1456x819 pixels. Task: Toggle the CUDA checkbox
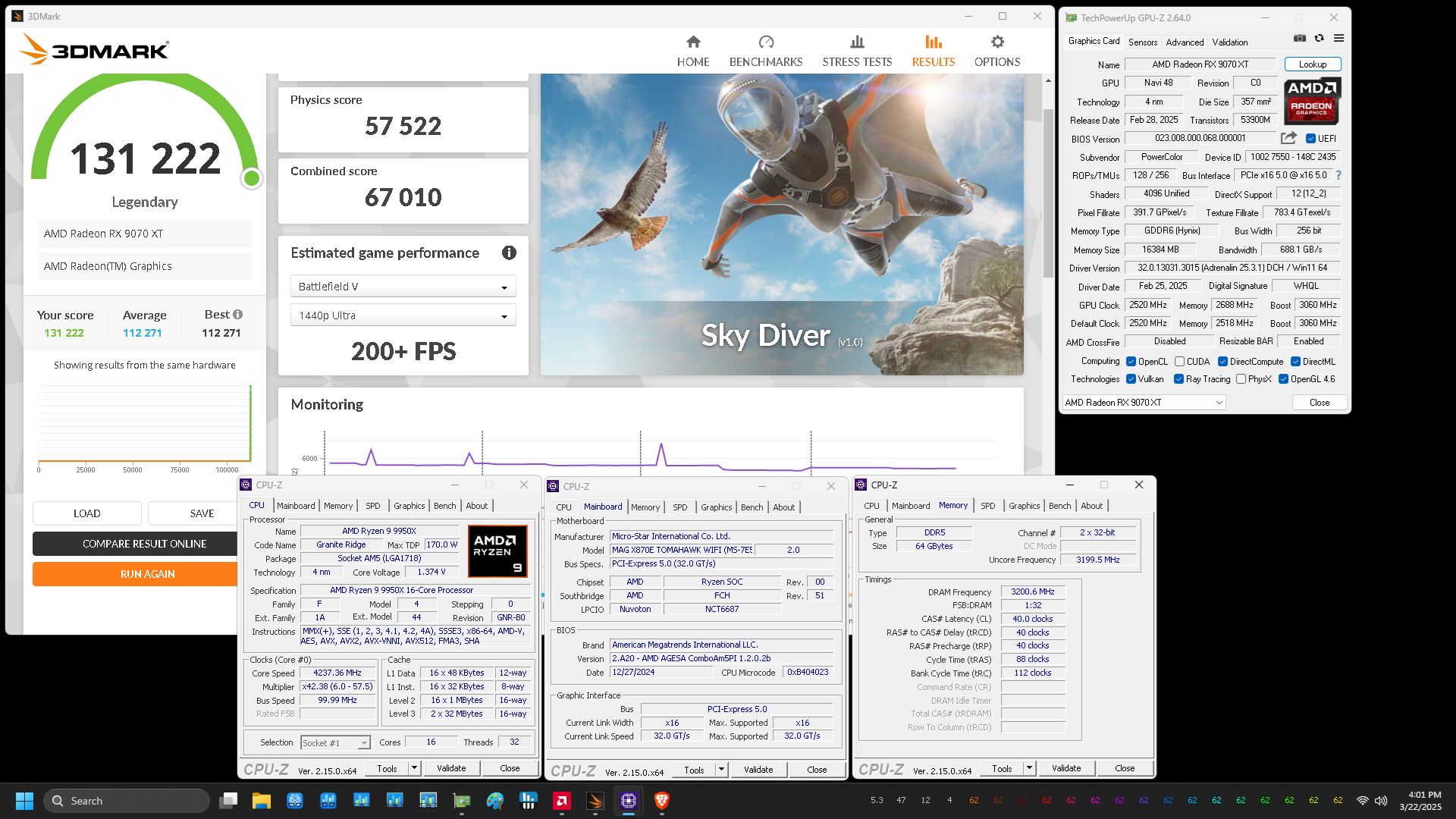1179,362
